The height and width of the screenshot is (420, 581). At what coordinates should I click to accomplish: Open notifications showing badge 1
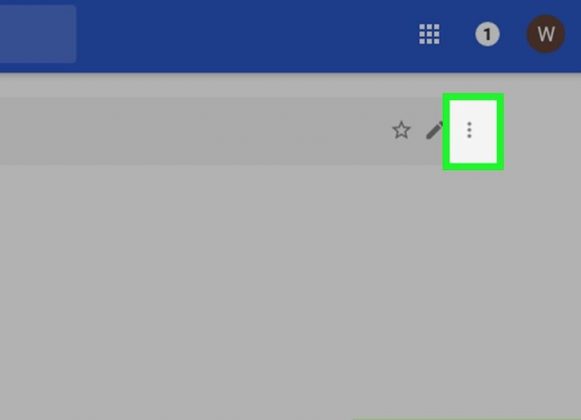487,34
